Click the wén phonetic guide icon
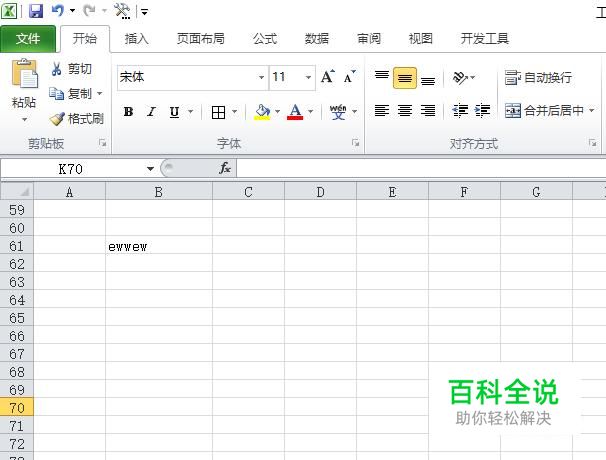 point(338,112)
